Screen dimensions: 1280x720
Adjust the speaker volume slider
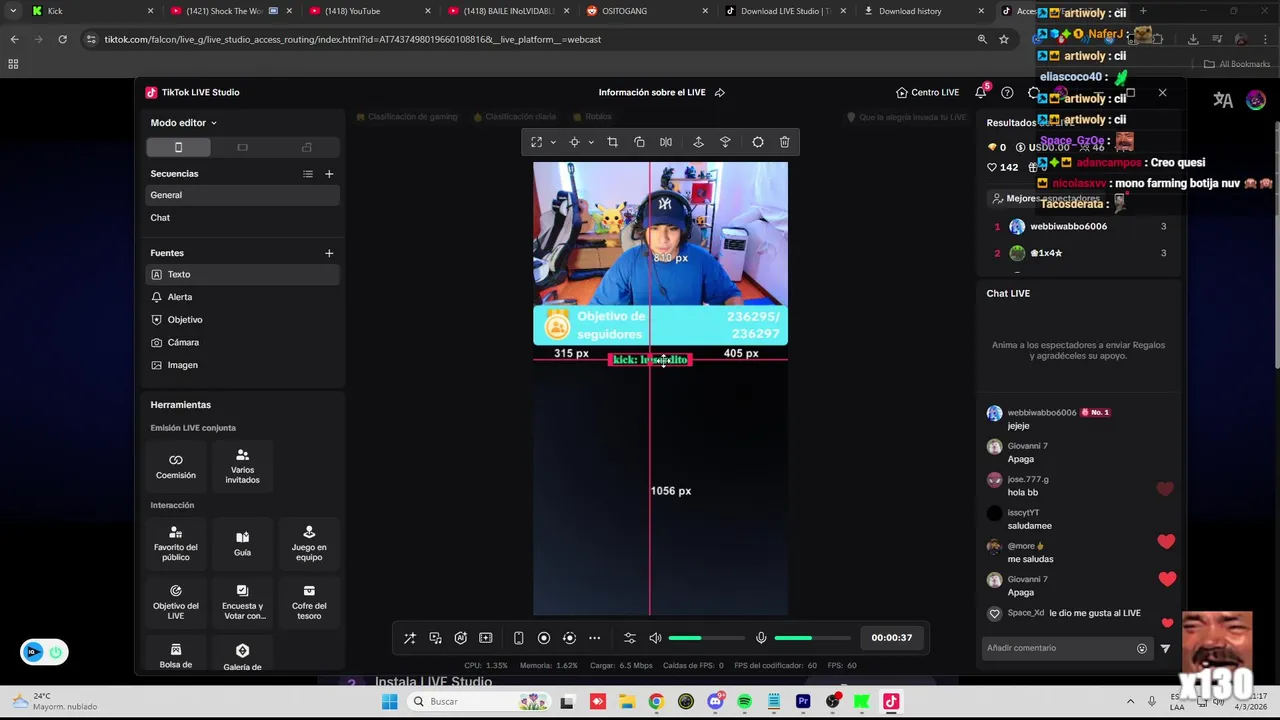[706, 638]
